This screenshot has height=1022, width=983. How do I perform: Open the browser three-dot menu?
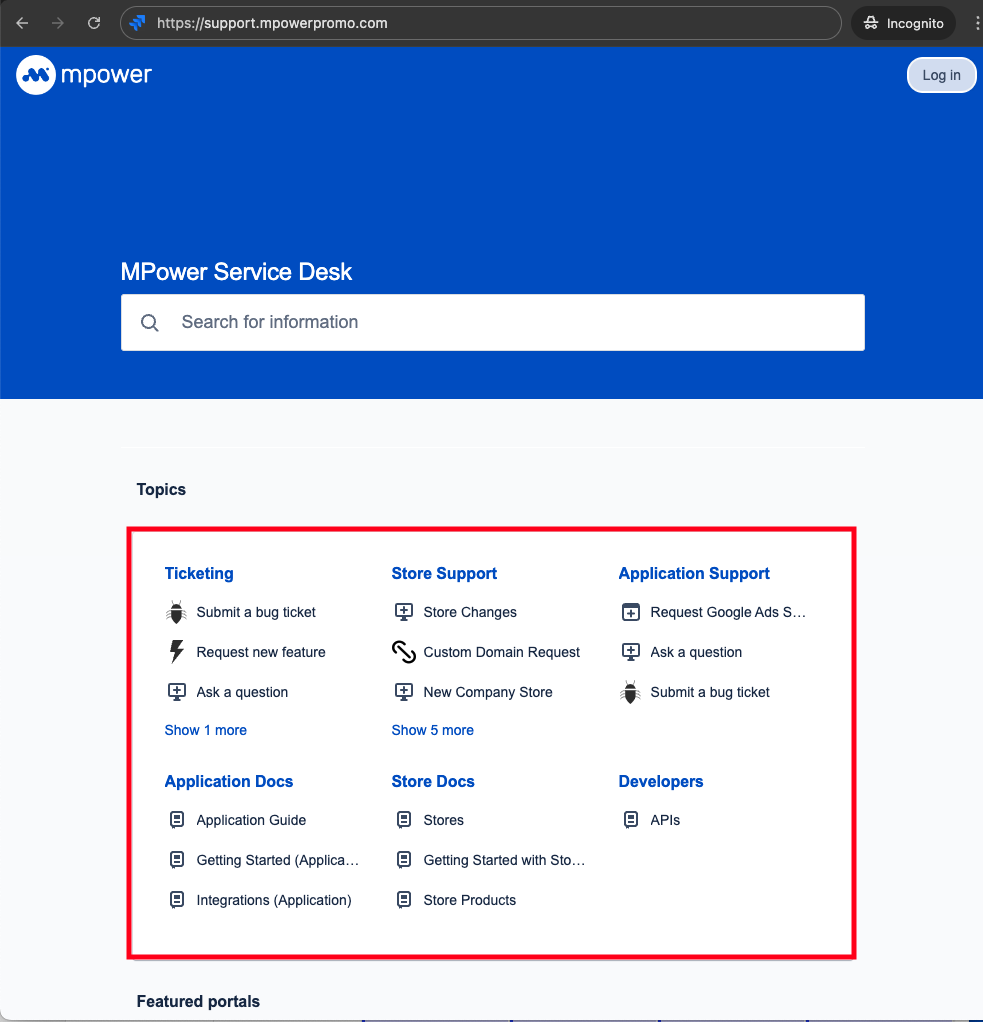[x=976, y=23]
